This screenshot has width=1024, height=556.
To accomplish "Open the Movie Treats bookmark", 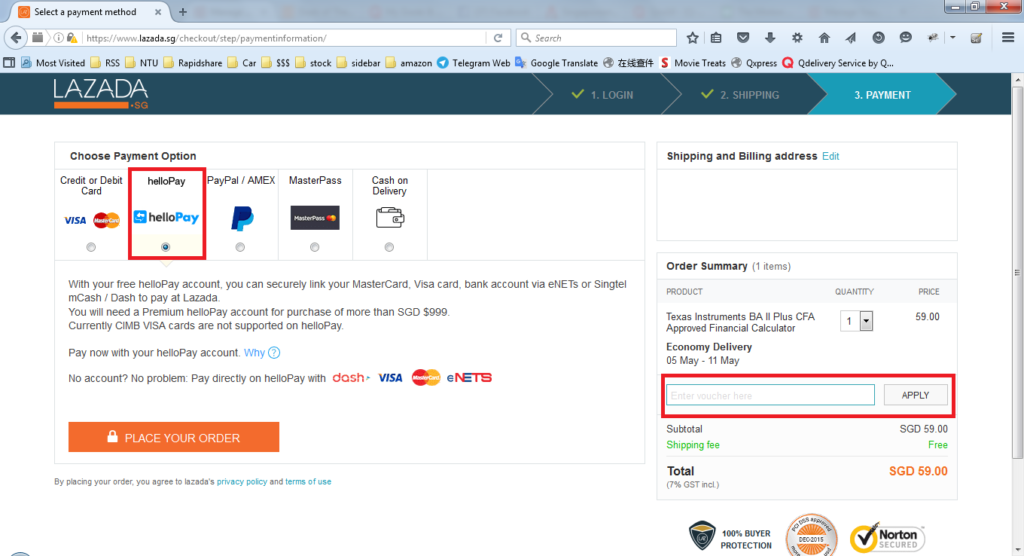I will pos(692,63).
